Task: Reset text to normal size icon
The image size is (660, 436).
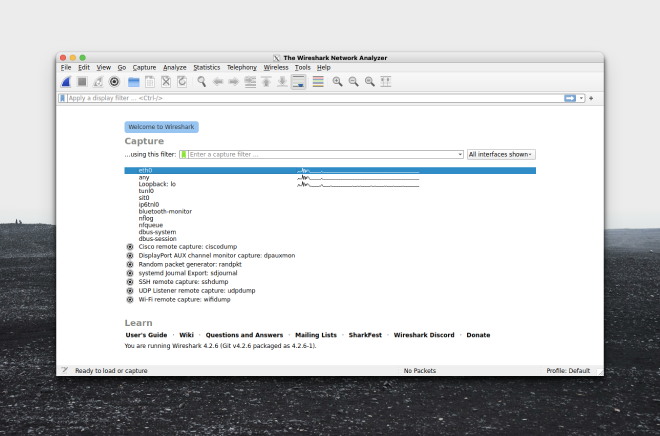Action: [x=370, y=82]
